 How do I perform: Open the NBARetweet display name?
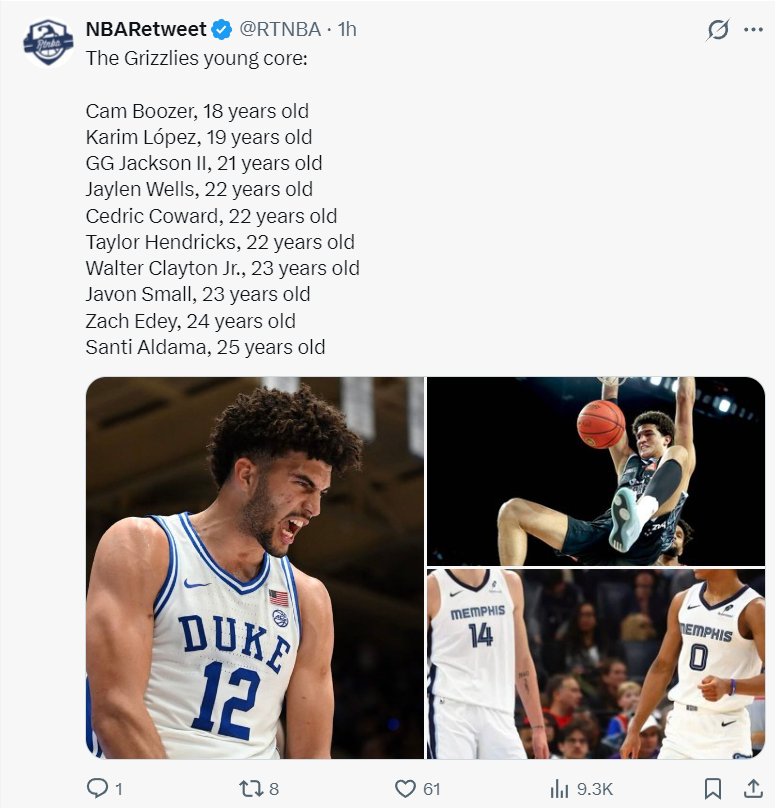[x=146, y=29]
